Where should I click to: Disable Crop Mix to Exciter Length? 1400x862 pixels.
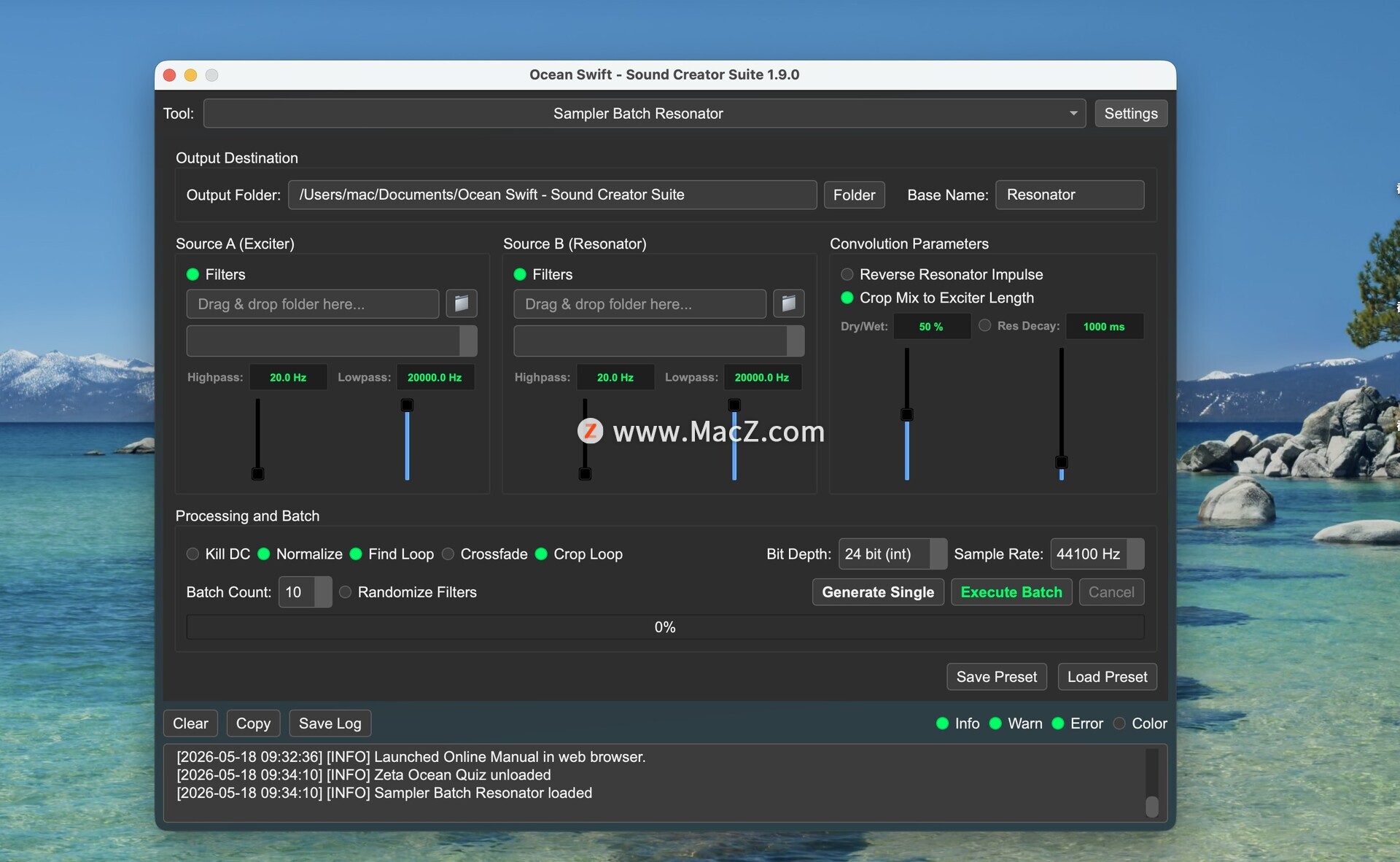pos(847,298)
